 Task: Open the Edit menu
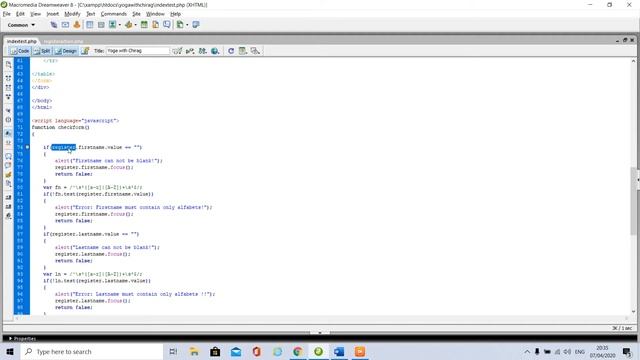click(x=20, y=14)
